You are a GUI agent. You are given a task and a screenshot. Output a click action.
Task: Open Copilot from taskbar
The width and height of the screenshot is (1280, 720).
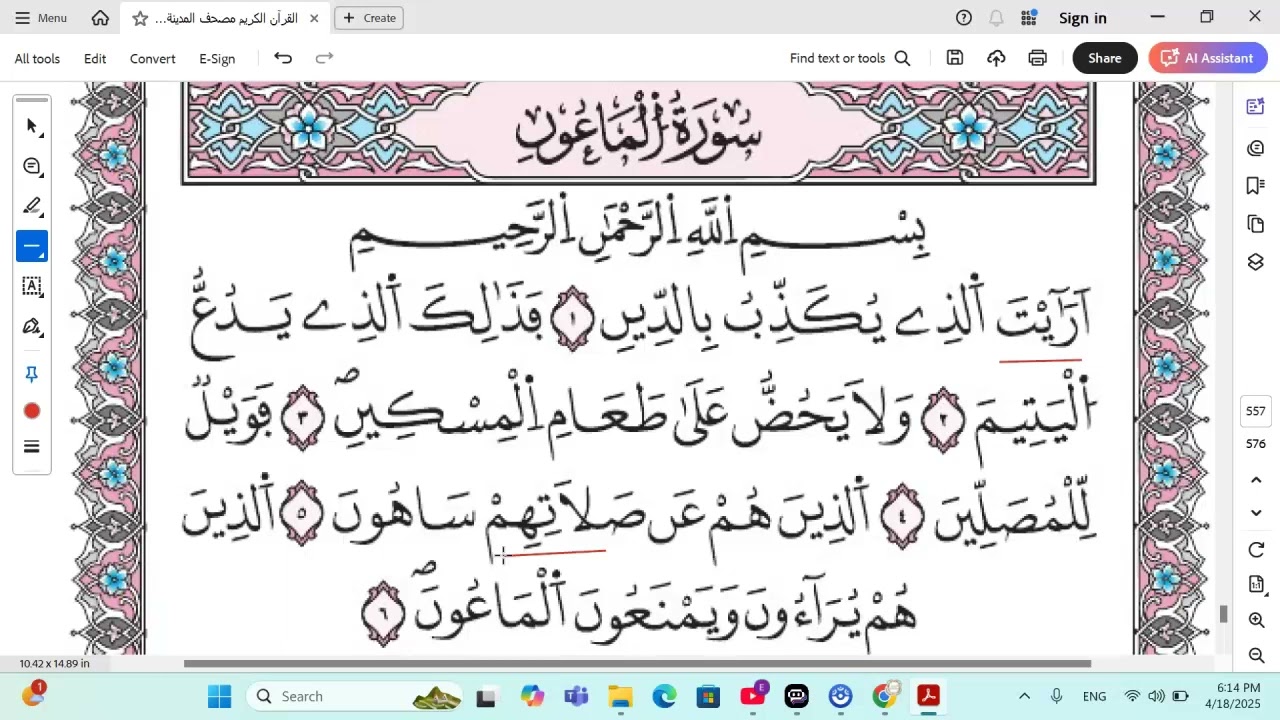point(532,696)
